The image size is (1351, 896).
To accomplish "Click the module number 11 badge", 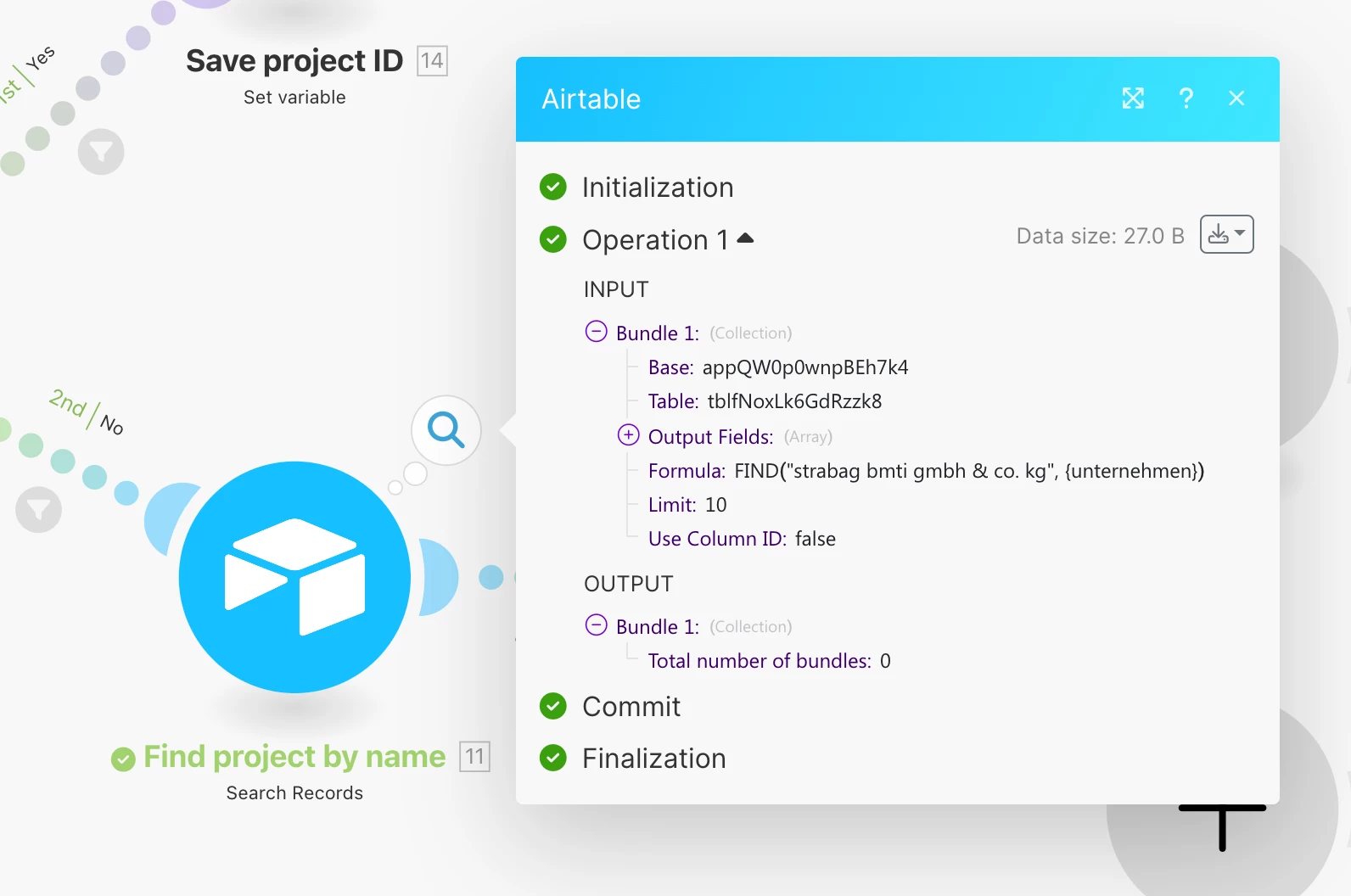I will point(474,756).
